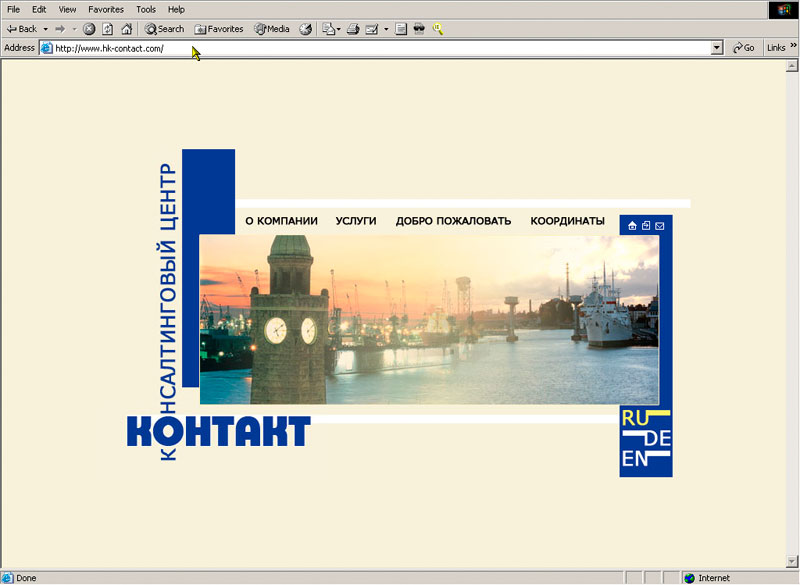800x585 pixels.
Task: Open the Tools menu
Action: (x=145, y=9)
